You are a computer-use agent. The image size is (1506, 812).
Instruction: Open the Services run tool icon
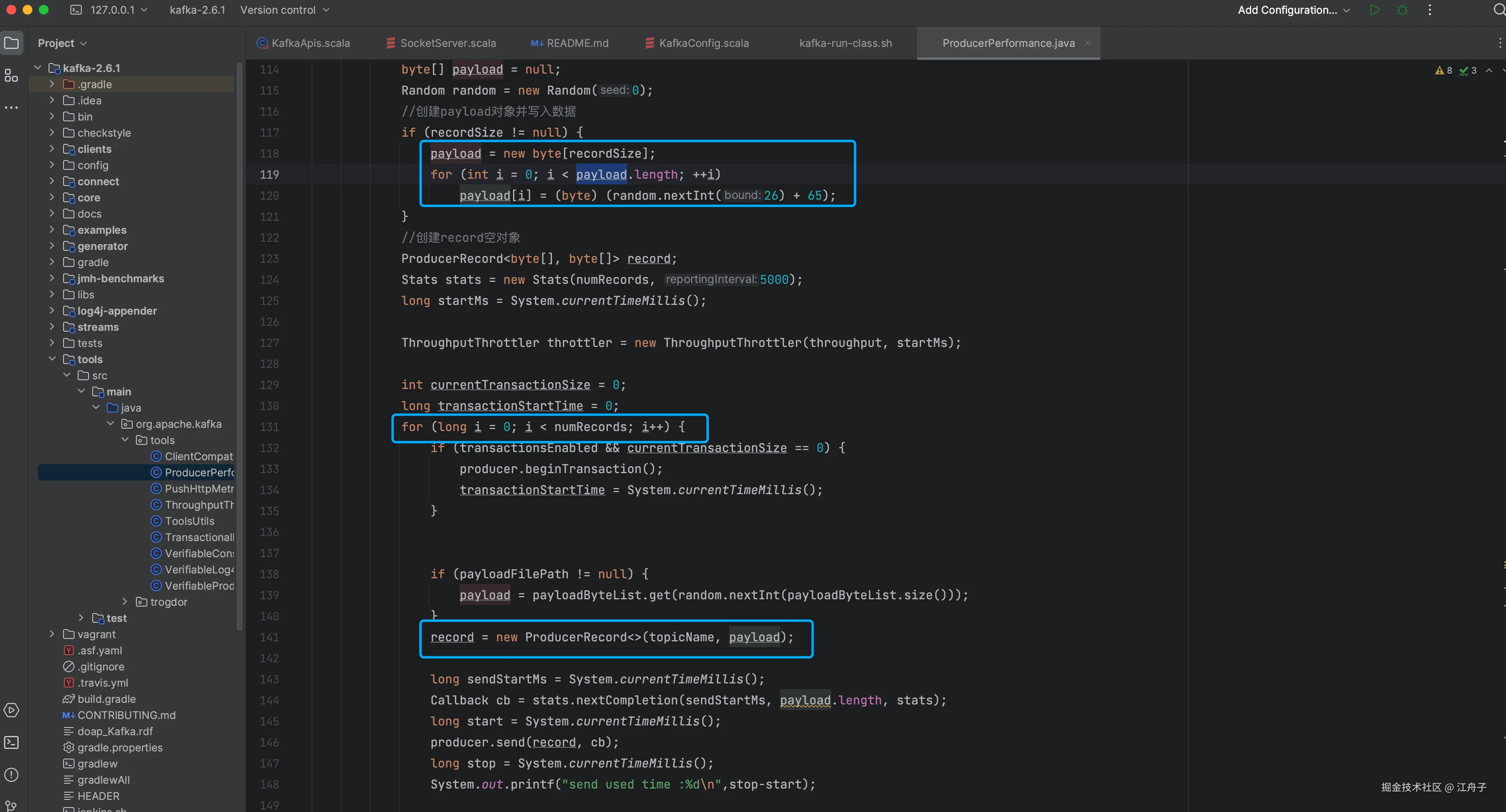click(x=11, y=710)
